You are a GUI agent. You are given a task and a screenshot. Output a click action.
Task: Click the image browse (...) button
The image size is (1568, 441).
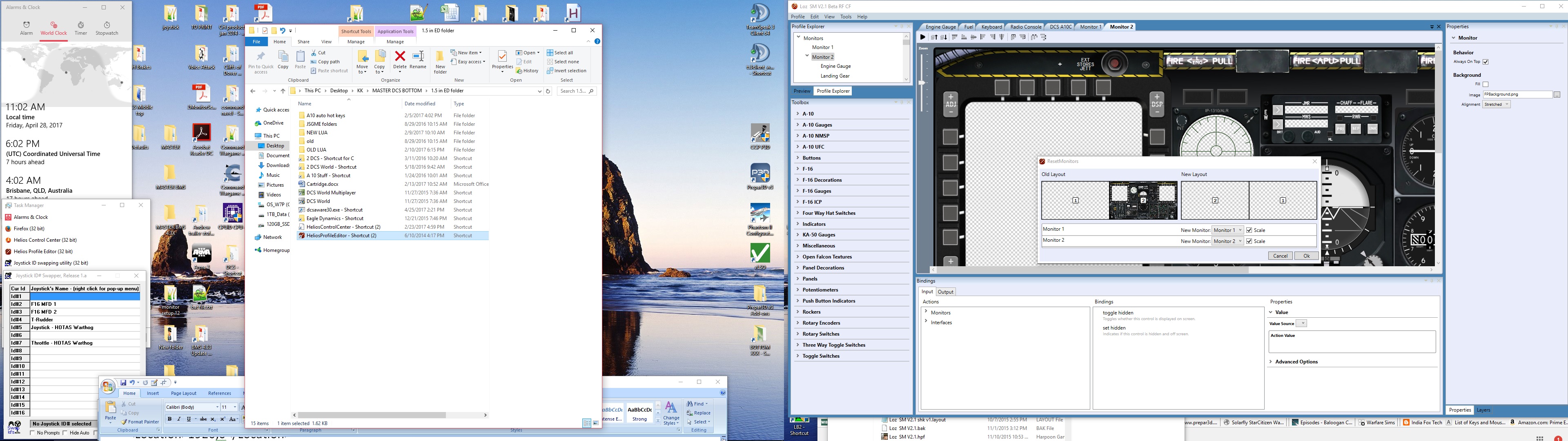(x=1557, y=94)
